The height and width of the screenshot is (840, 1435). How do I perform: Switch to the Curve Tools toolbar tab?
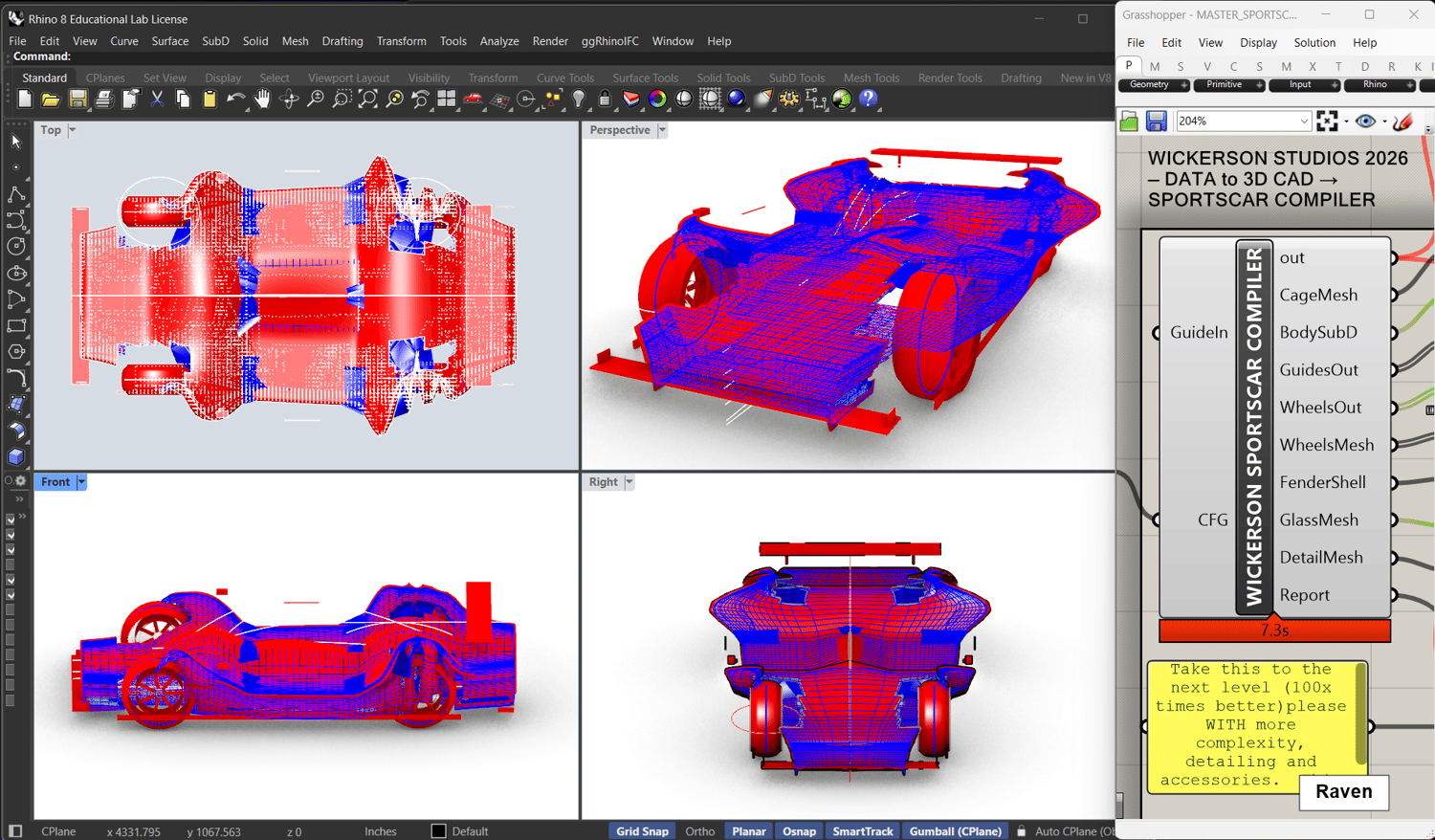pyautogui.click(x=565, y=77)
